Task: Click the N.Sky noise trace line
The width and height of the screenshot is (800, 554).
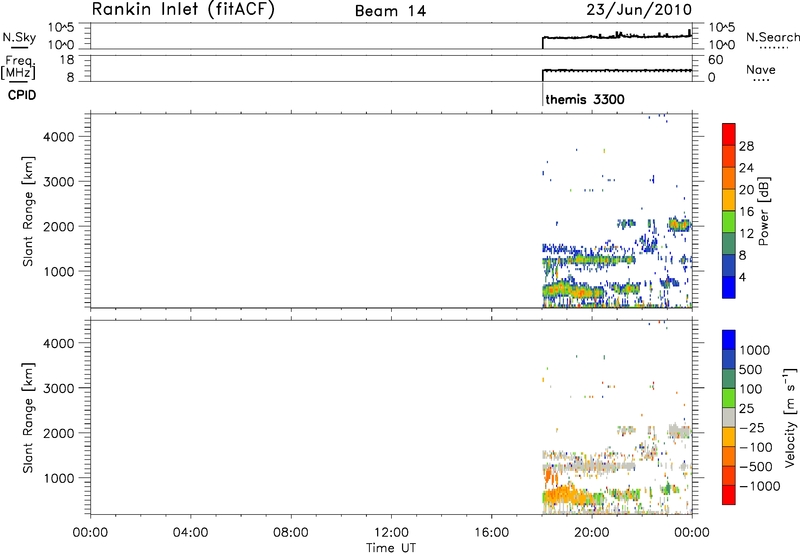Action: (616, 36)
